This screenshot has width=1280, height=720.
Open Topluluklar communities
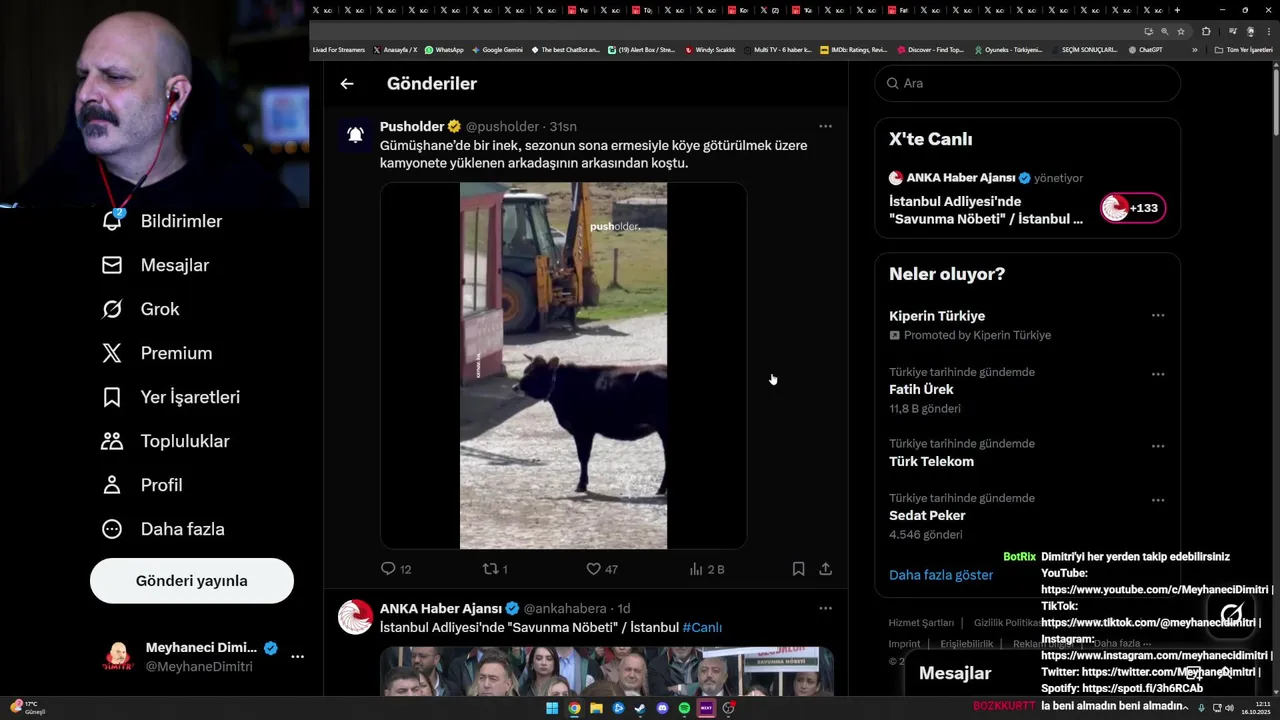[165, 441]
